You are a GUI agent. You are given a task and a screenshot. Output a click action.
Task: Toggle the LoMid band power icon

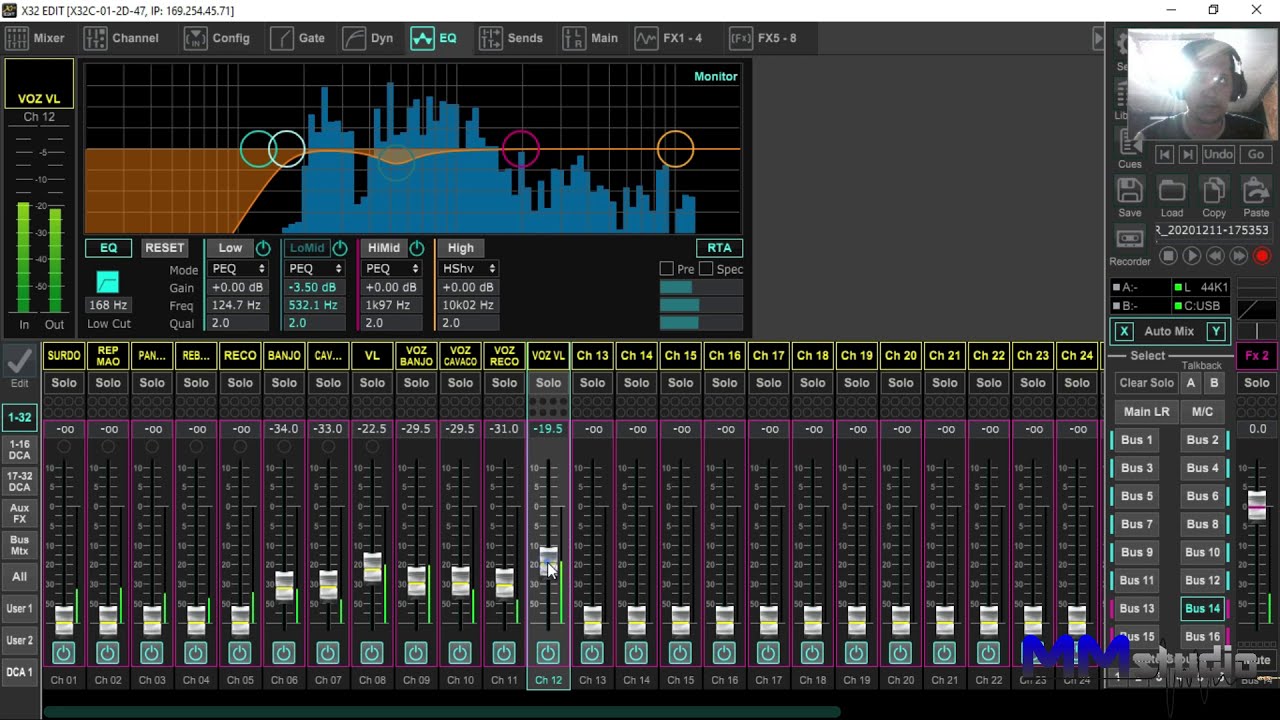pyautogui.click(x=340, y=248)
